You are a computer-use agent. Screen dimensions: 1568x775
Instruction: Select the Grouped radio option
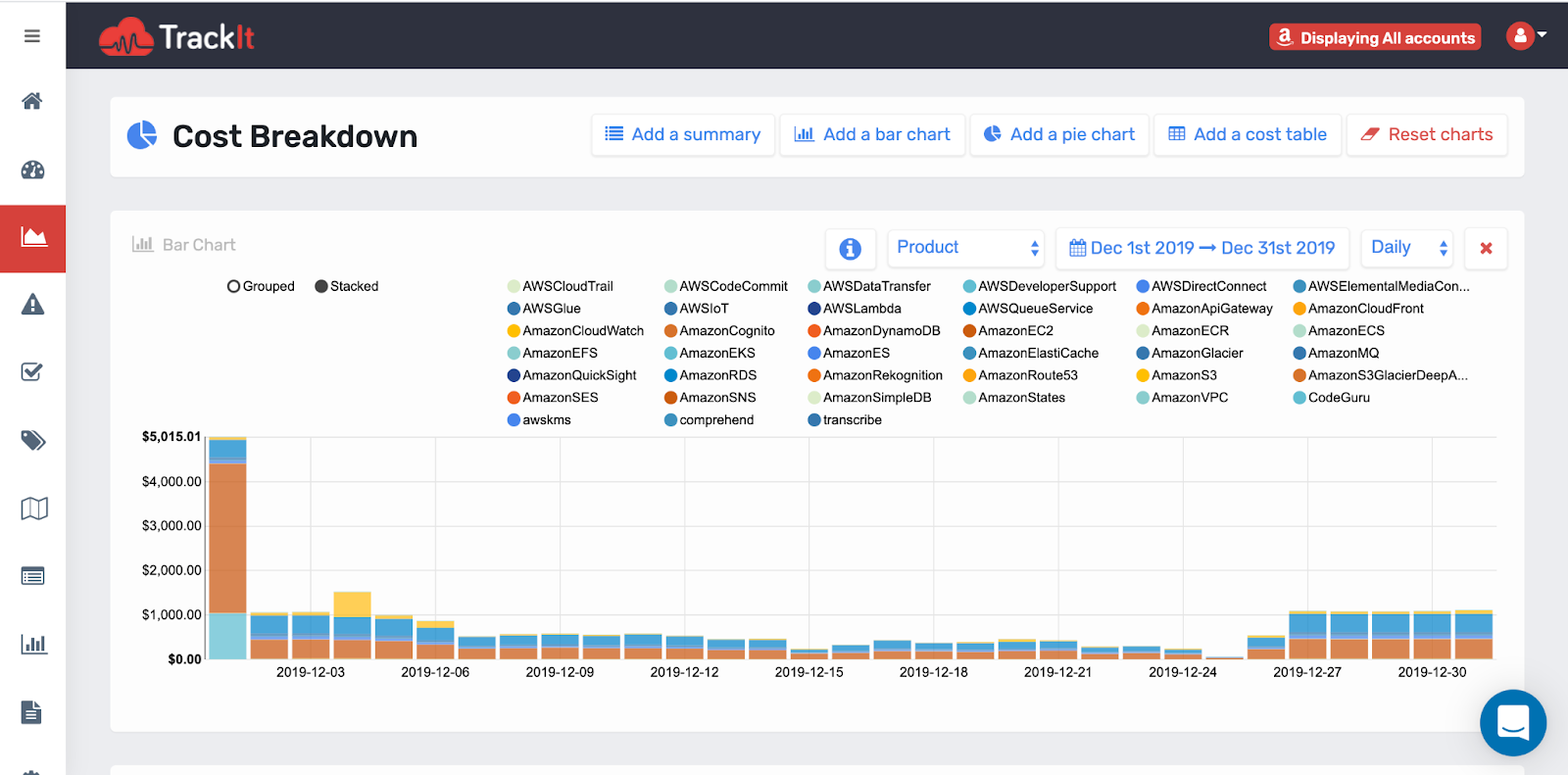(x=234, y=286)
